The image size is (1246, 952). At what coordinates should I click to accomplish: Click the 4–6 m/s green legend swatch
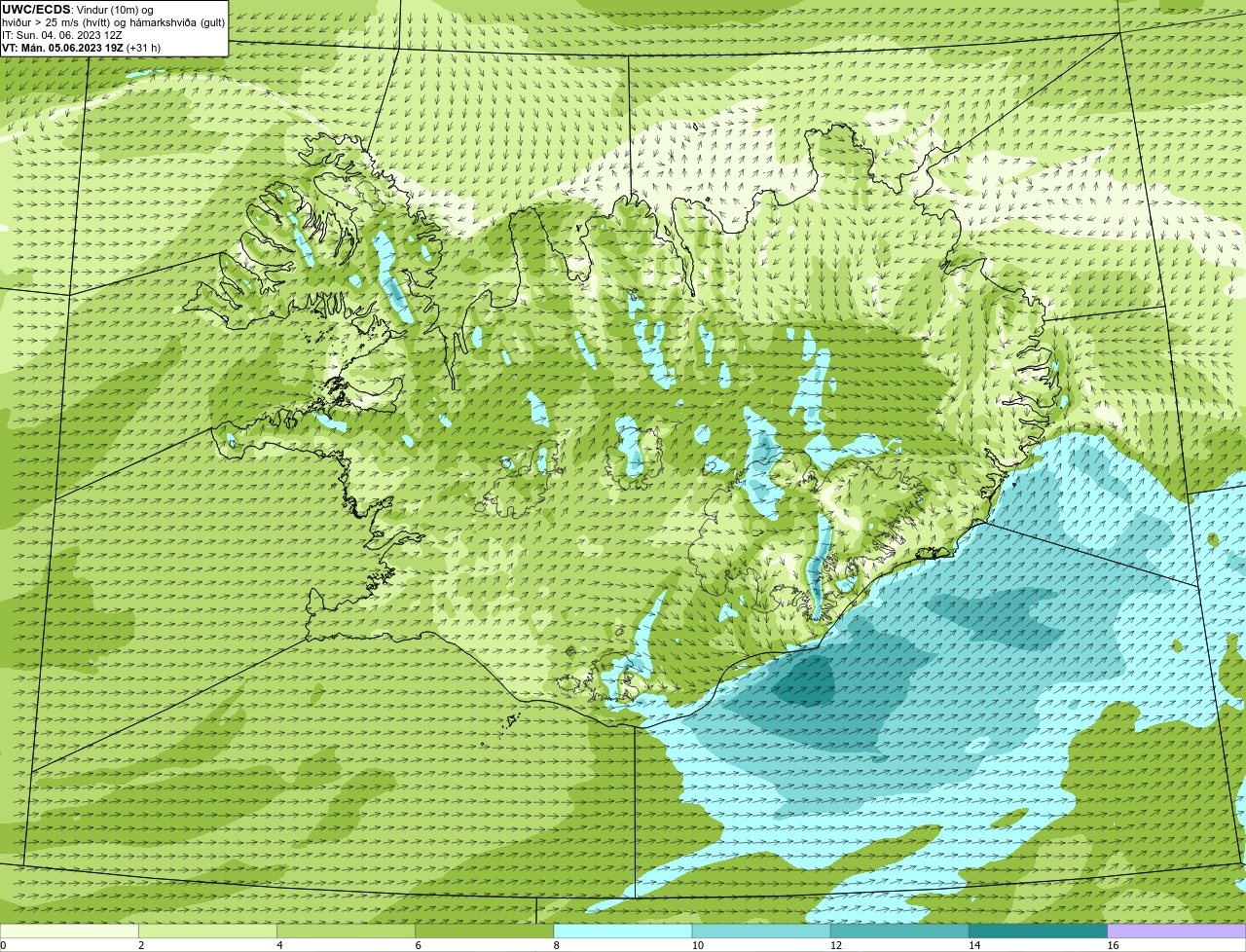point(347,932)
